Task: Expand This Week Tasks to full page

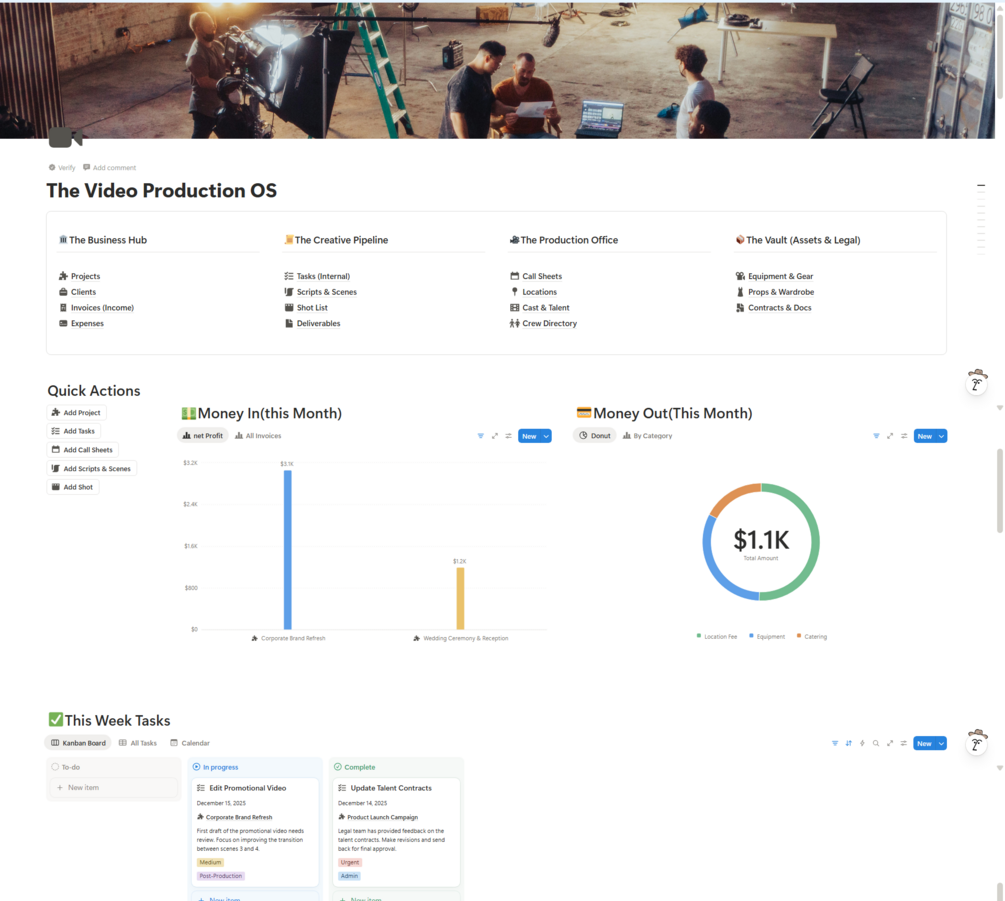Action: 890,743
